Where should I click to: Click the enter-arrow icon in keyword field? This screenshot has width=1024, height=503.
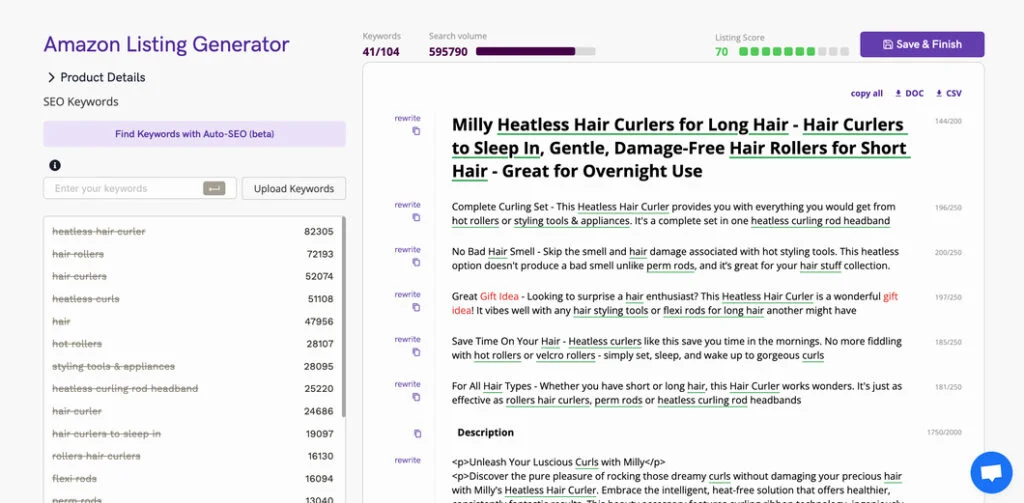[214, 188]
